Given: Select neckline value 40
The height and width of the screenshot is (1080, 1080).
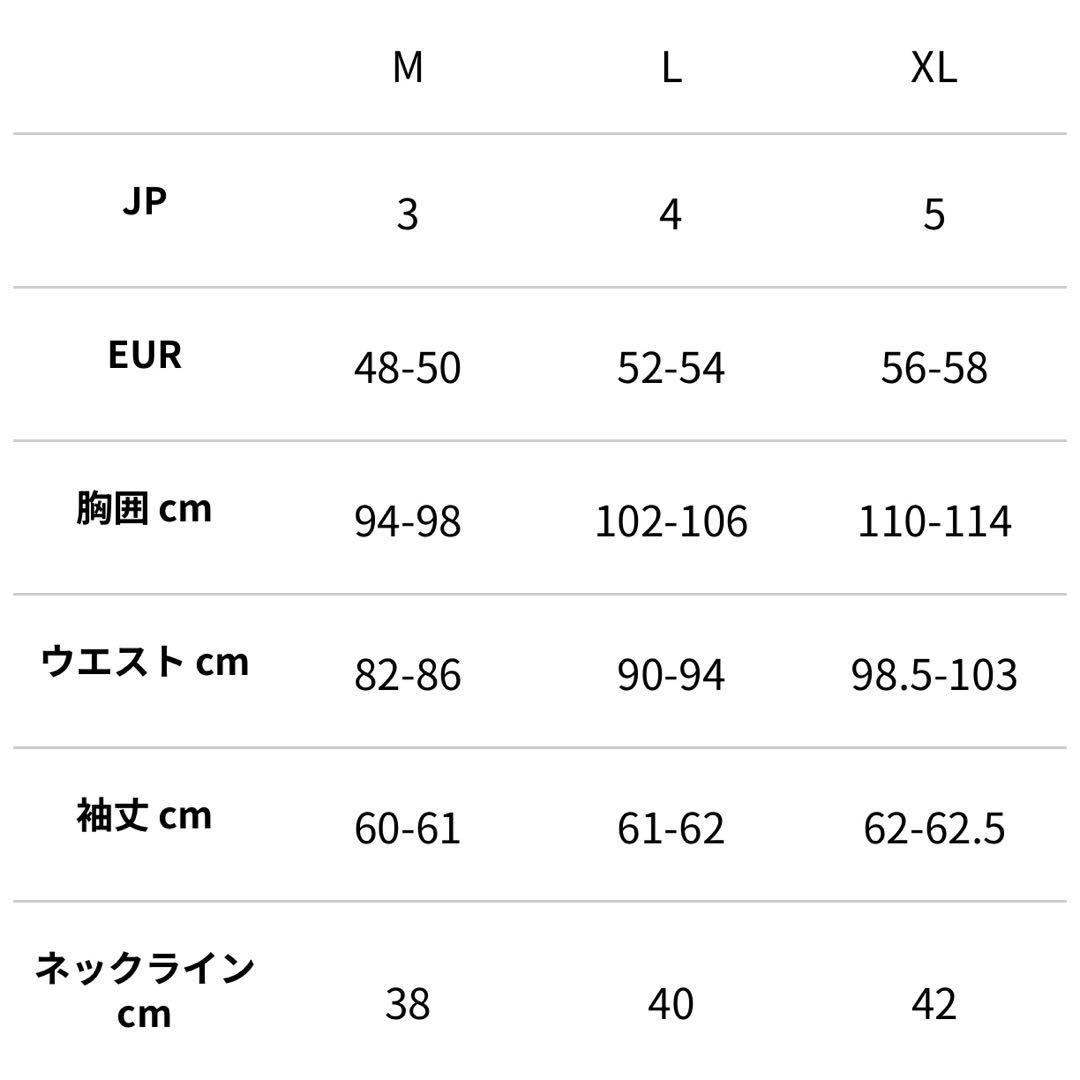Looking at the screenshot, I should pos(671,1004).
